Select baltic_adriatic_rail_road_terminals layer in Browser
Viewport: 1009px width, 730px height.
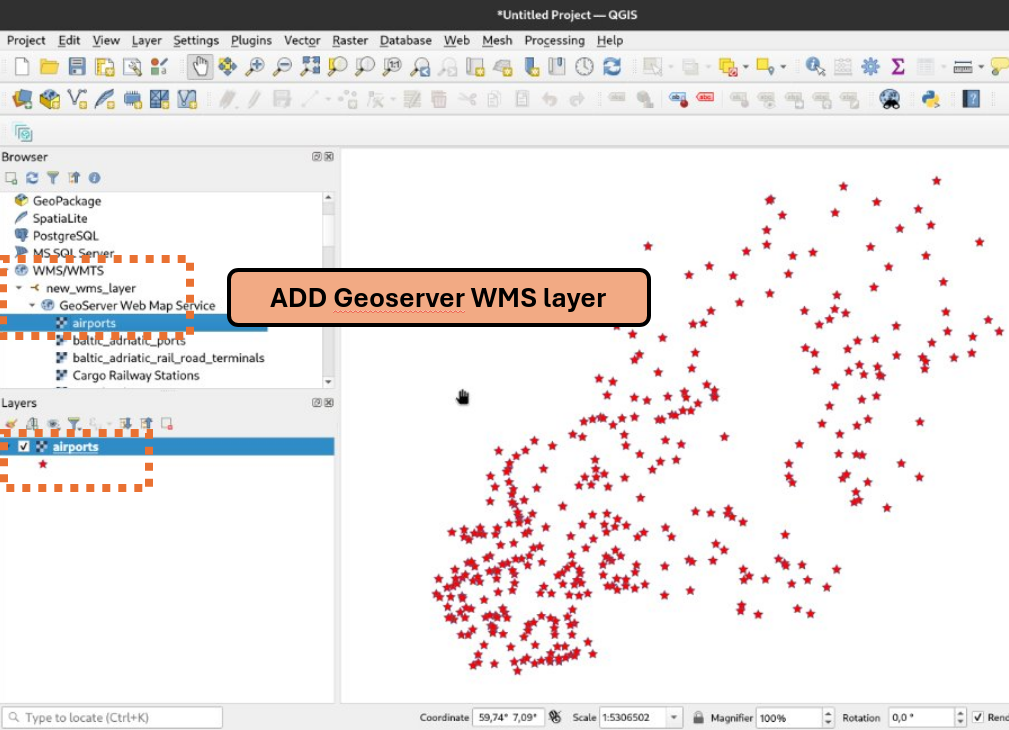tap(169, 358)
